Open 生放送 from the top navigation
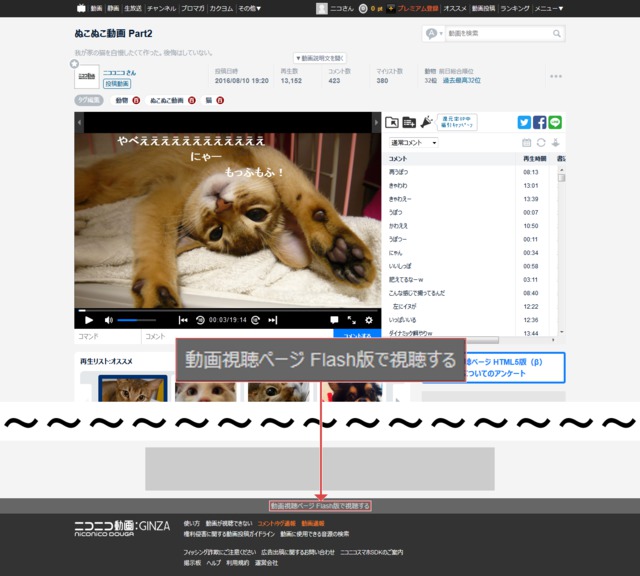The width and height of the screenshot is (640, 576). click(133, 8)
